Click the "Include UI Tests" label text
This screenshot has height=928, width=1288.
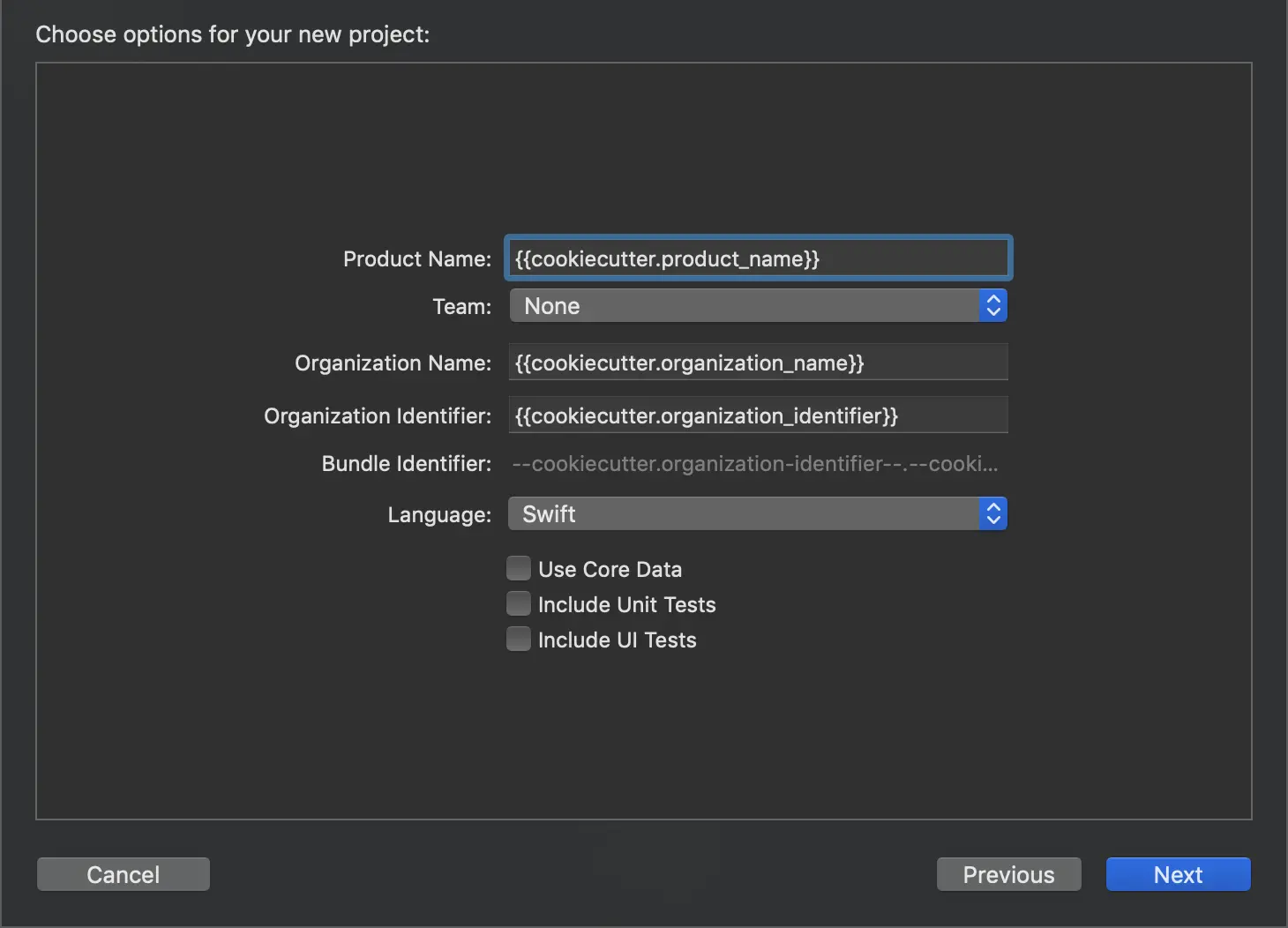click(617, 640)
